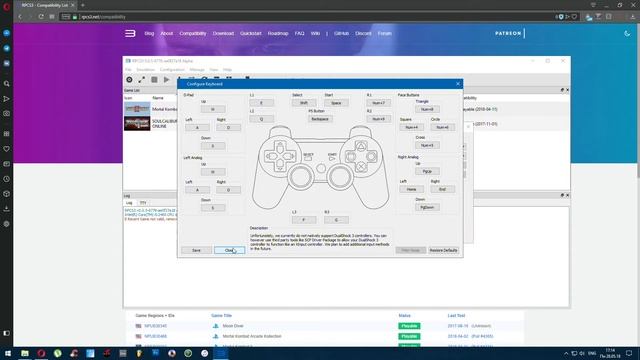Click the RPCS3 logo on the website header

[x=130, y=33]
